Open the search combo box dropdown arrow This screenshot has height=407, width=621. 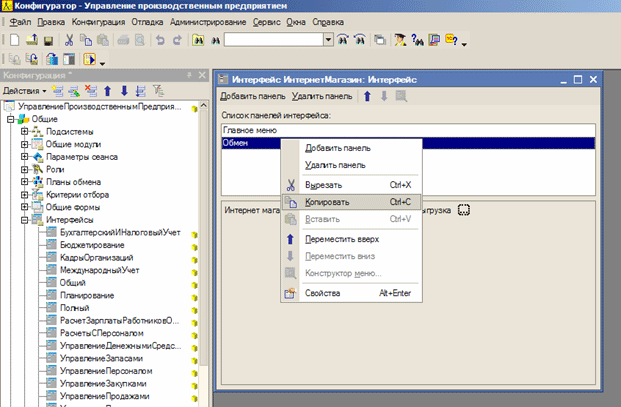click(329, 40)
